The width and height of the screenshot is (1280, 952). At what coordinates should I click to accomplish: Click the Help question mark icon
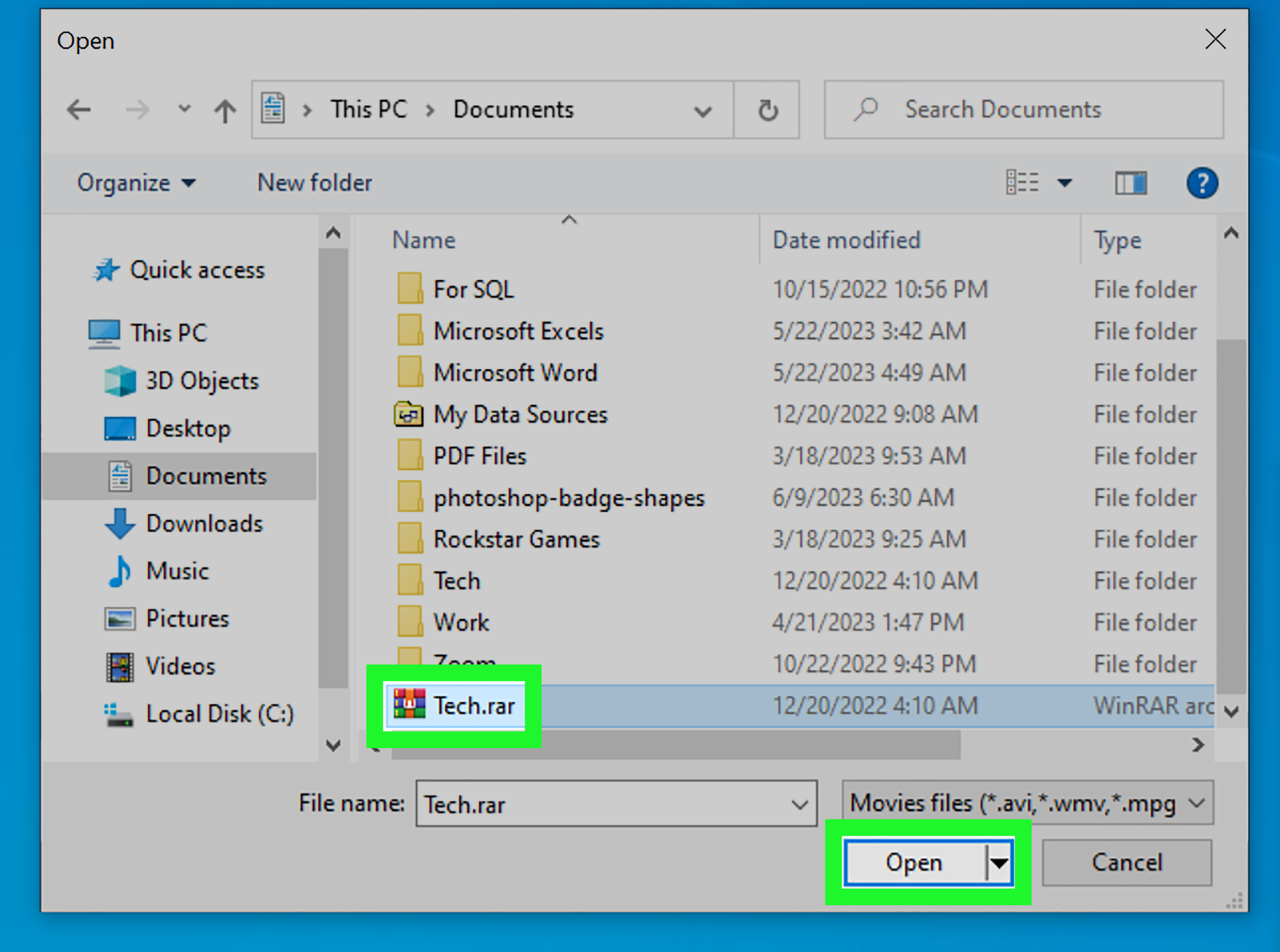pyautogui.click(x=1202, y=183)
